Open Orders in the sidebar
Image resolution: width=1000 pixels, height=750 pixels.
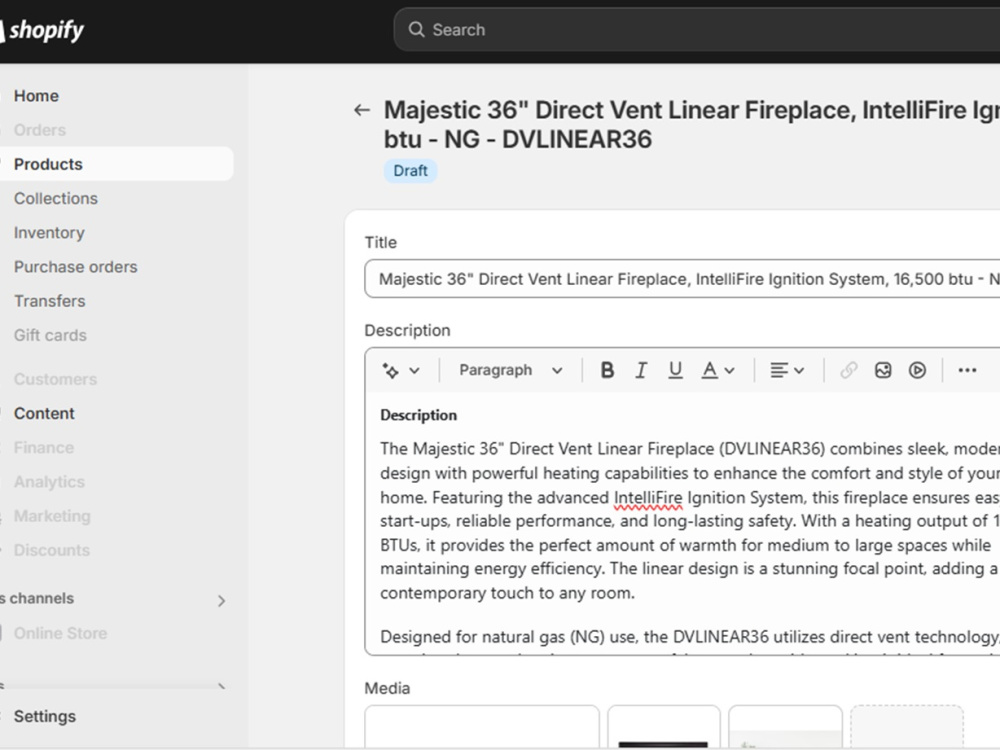[x=40, y=130]
